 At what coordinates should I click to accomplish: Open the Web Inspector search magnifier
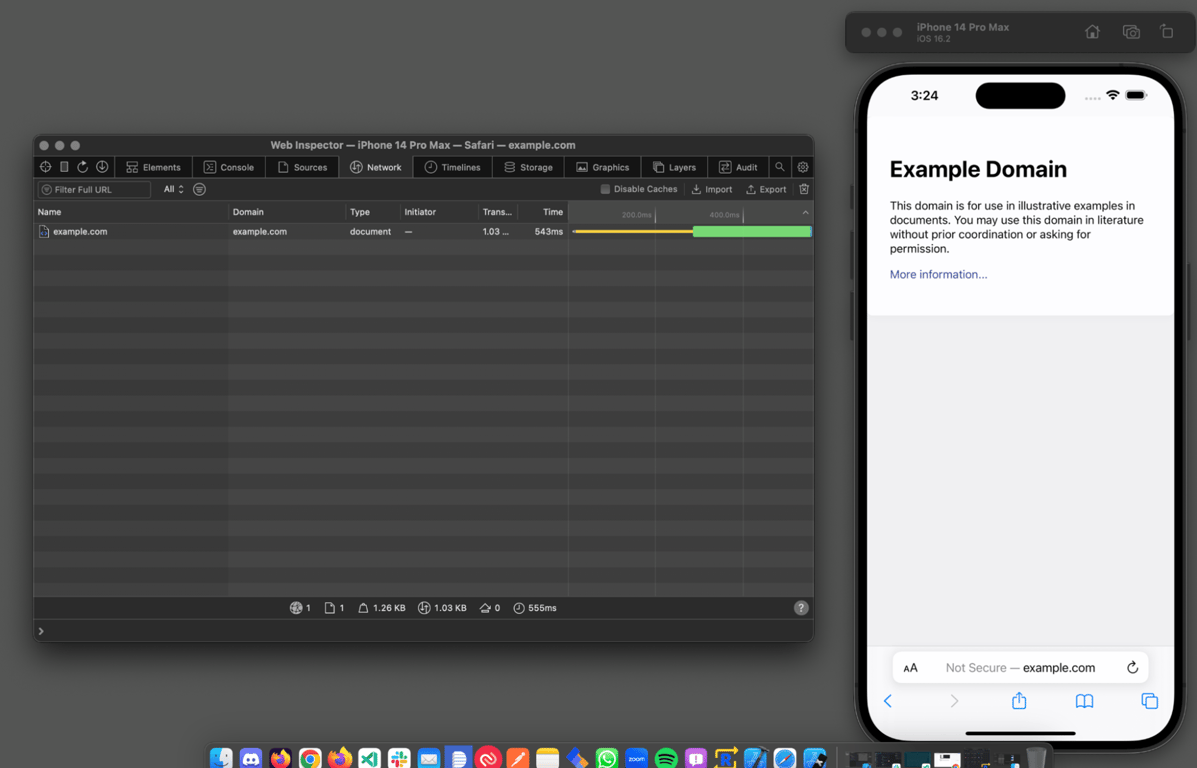pos(779,167)
